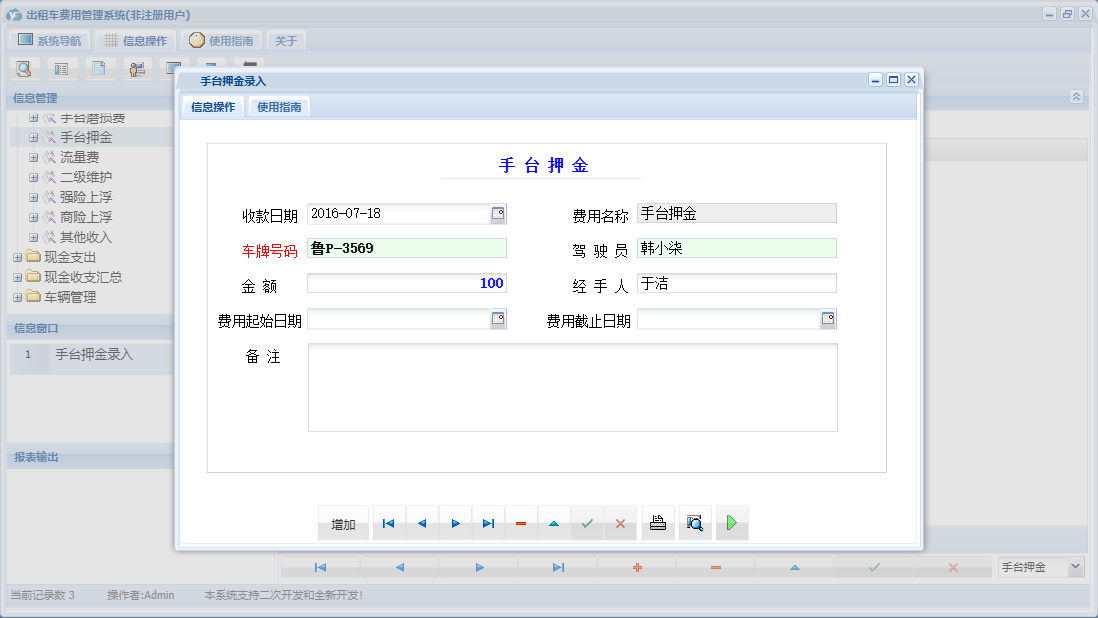The height and width of the screenshot is (618, 1098).
Task: Open print preview in the dialog toolbar
Action: (x=695, y=522)
